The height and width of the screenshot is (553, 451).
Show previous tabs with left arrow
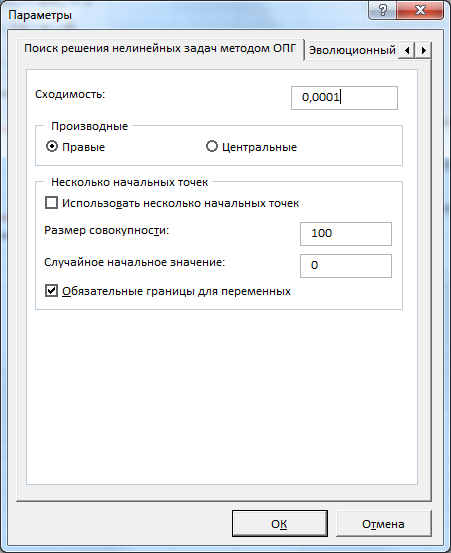(407, 50)
